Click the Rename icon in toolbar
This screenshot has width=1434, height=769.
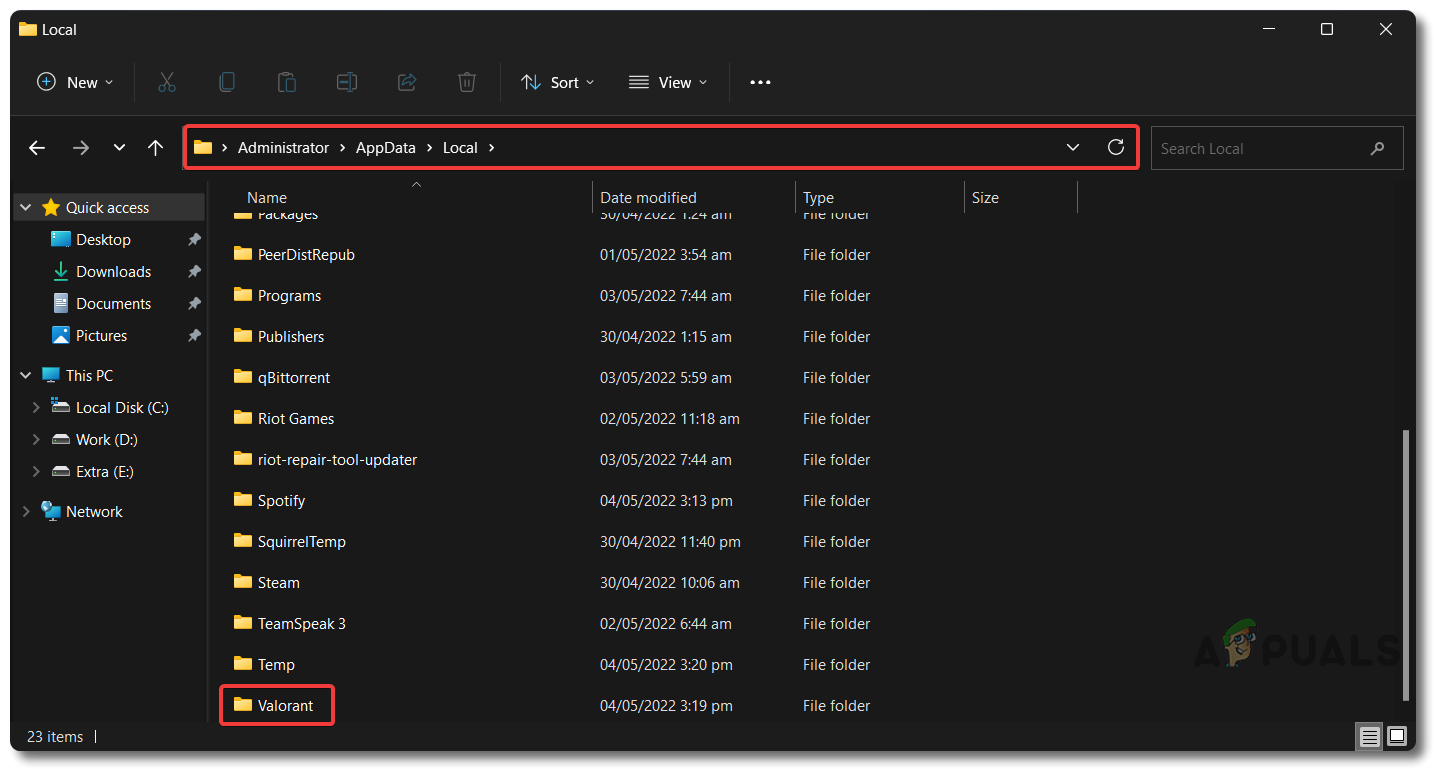pos(347,82)
